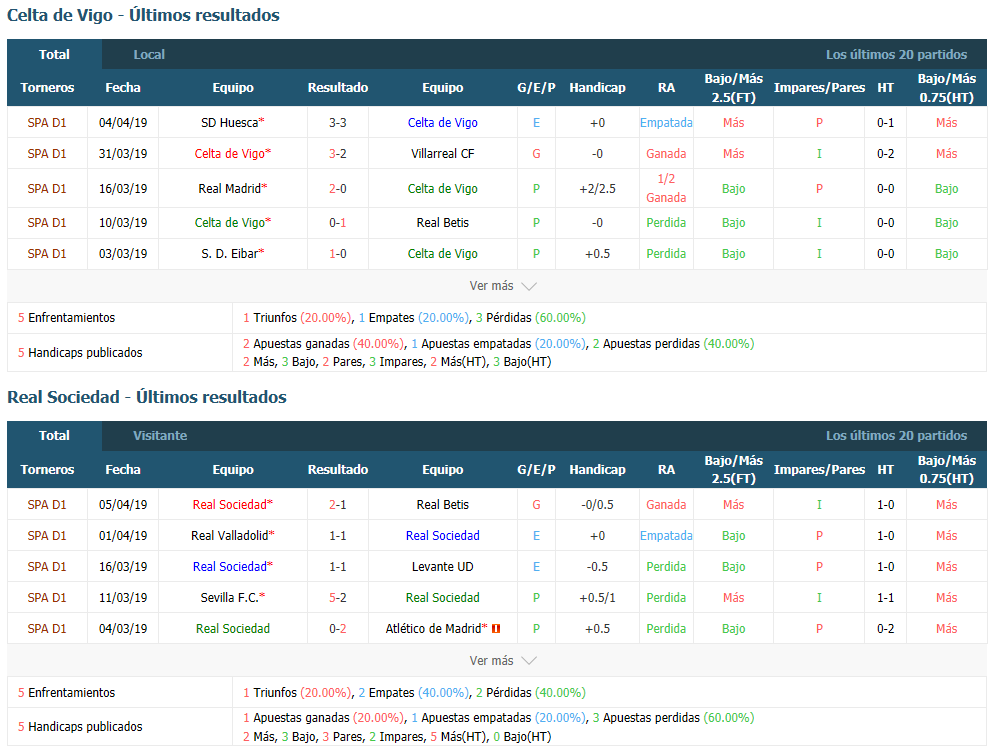Click the handicap value '+0.5/1'

597,598
